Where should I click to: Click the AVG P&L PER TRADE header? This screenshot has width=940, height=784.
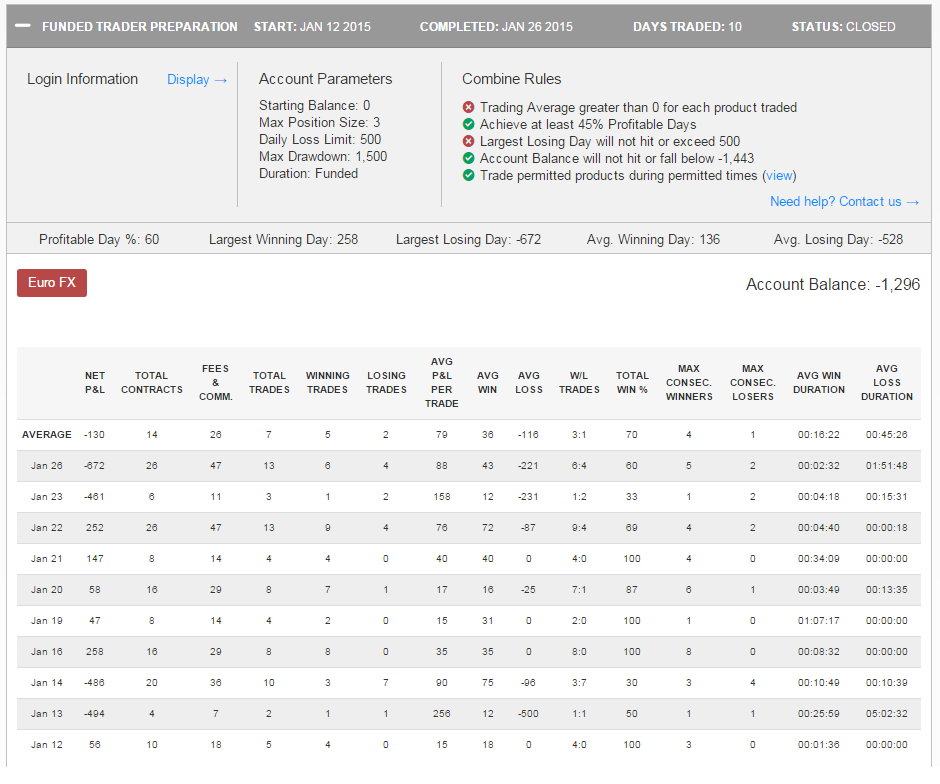tap(442, 382)
